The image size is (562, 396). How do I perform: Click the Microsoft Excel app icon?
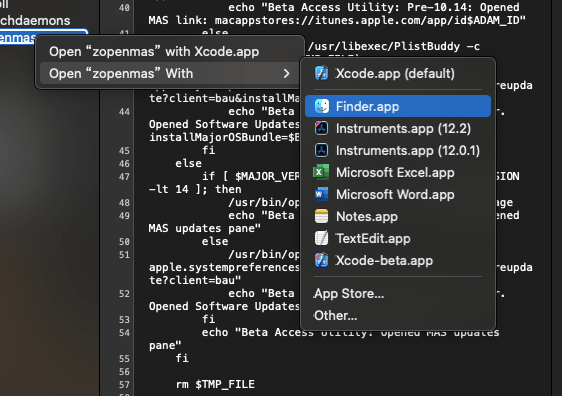tap(322, 172)
